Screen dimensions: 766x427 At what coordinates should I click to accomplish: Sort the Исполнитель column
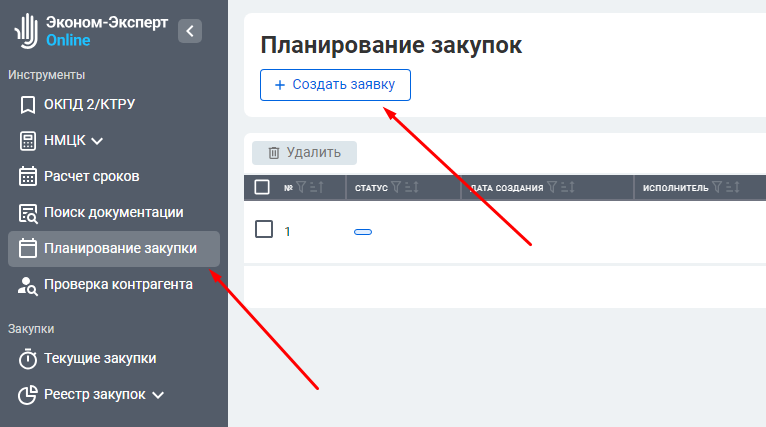pos(732,187)
